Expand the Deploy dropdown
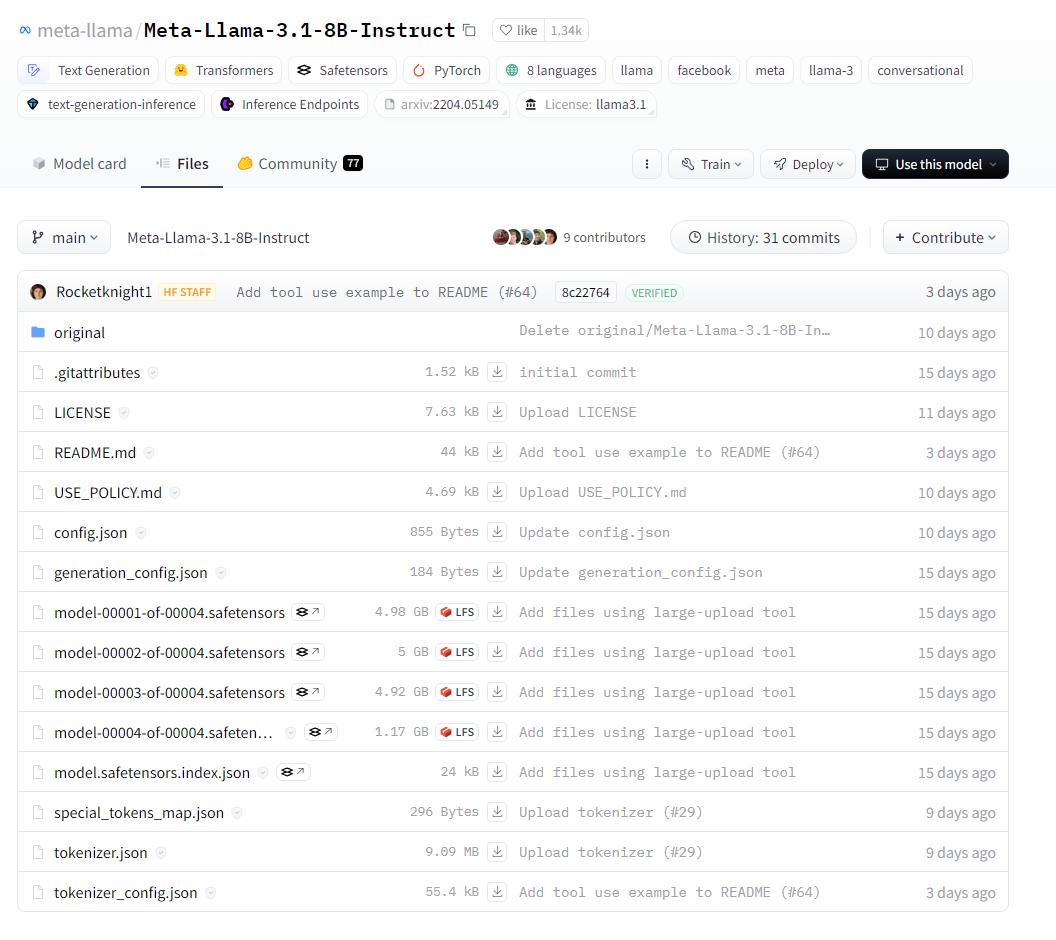The image size is (1056, 940). click(807, 164)
